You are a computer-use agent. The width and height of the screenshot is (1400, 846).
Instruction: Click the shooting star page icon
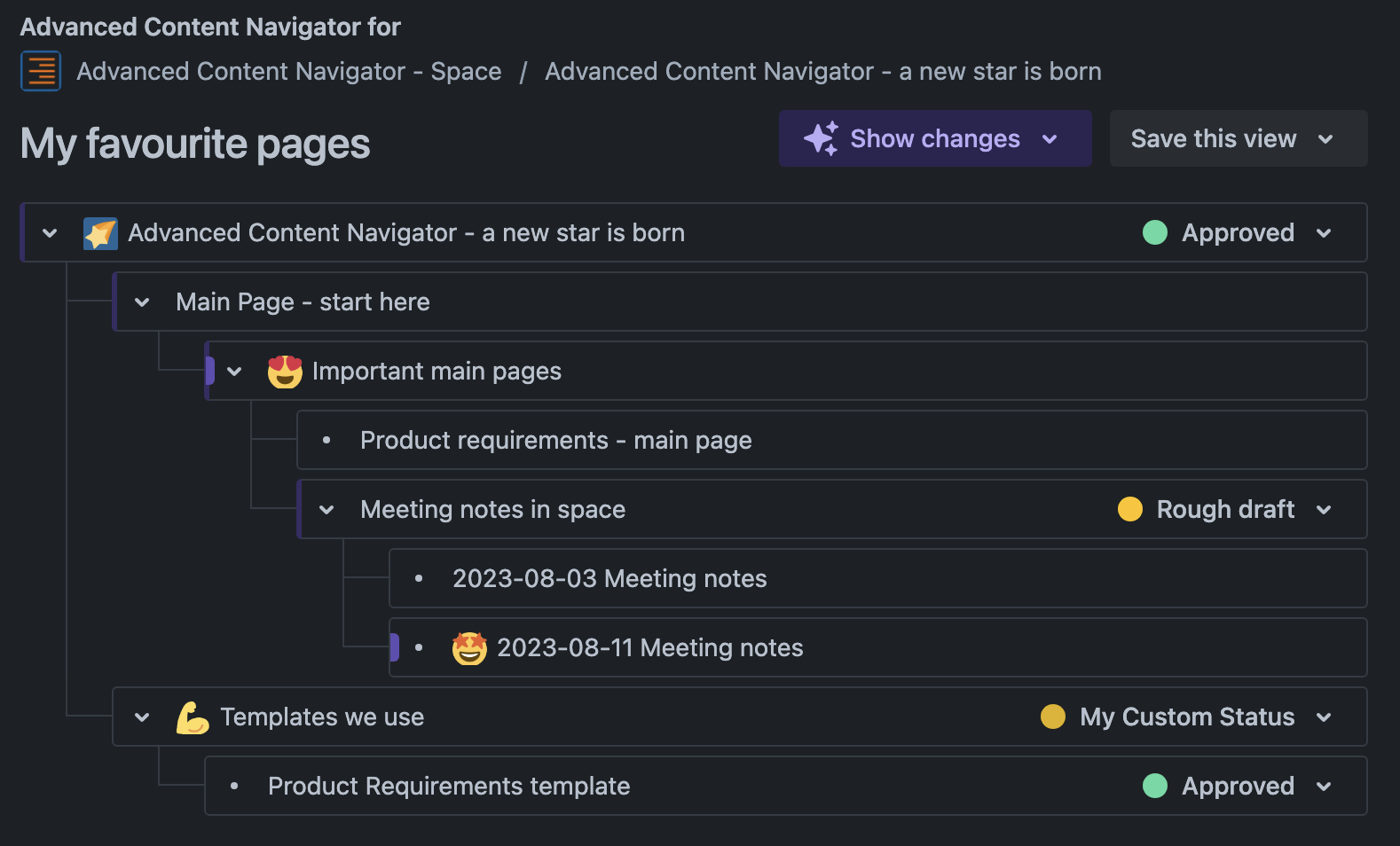tap(100, 233)
